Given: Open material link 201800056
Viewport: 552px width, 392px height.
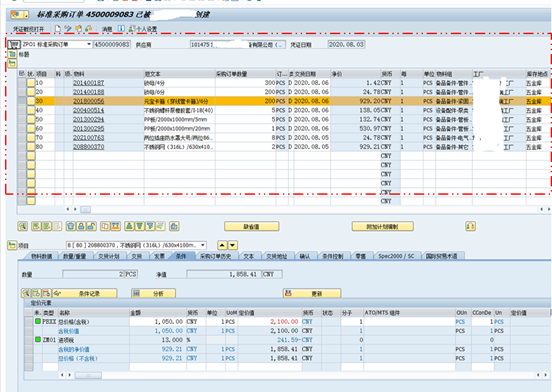Looking at the screenshot, I should pos(88,101).
